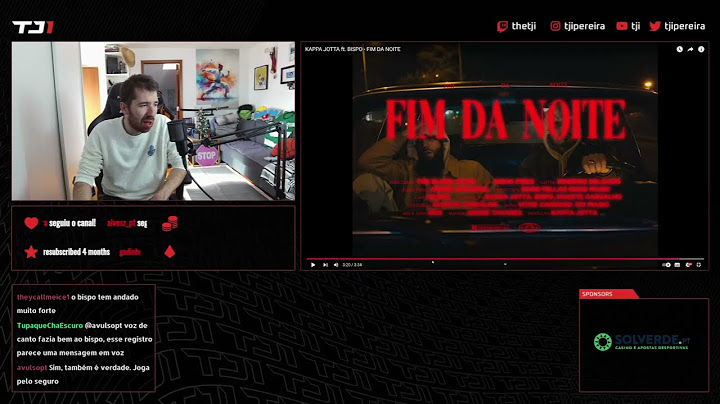Open video title KAPPA JOTTA ft. BISPO
This screenshot has width=720, height=404.
[353, 49]
